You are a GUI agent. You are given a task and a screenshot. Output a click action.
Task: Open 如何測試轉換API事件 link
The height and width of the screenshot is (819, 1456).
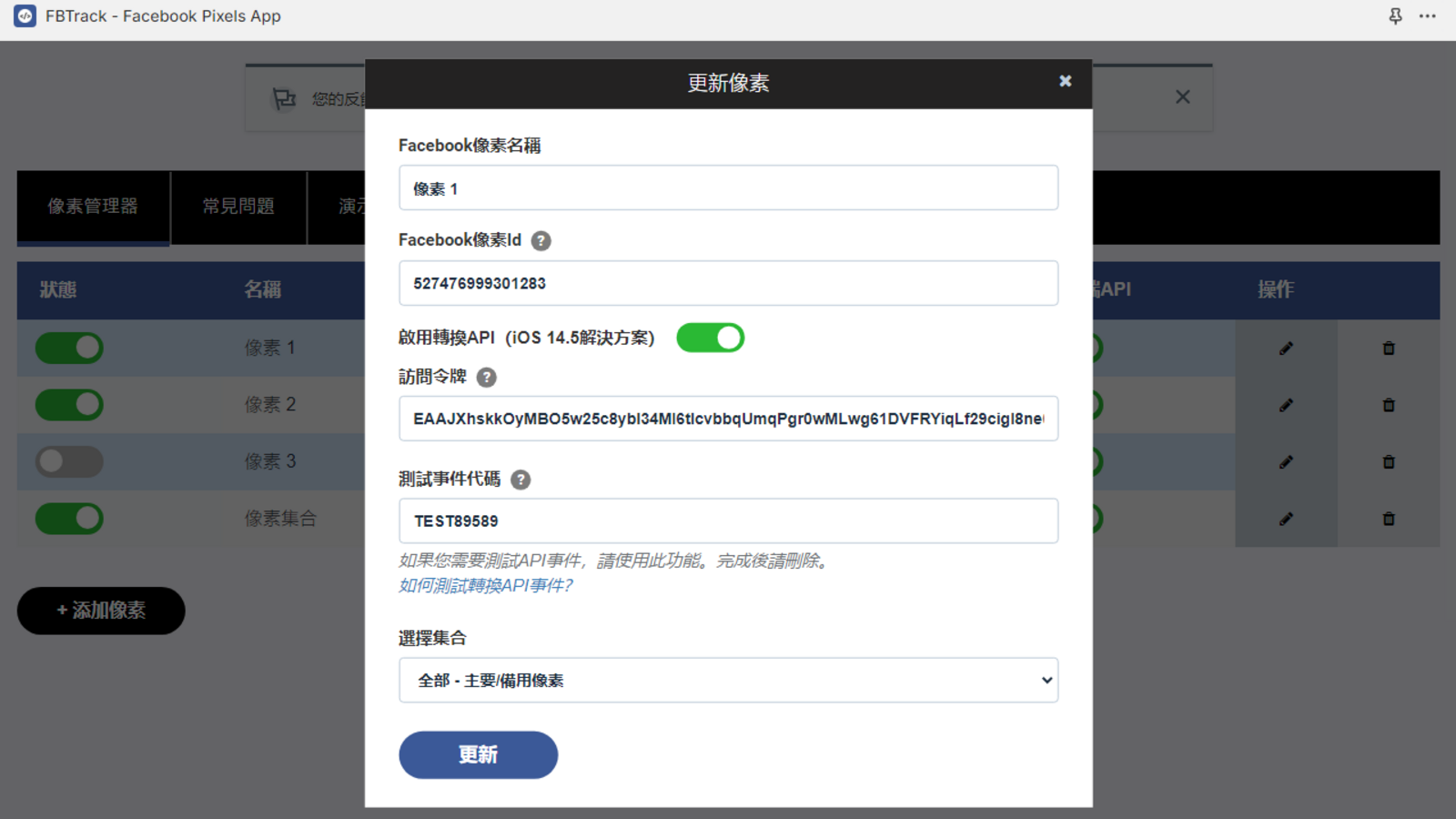coord(485,586)
